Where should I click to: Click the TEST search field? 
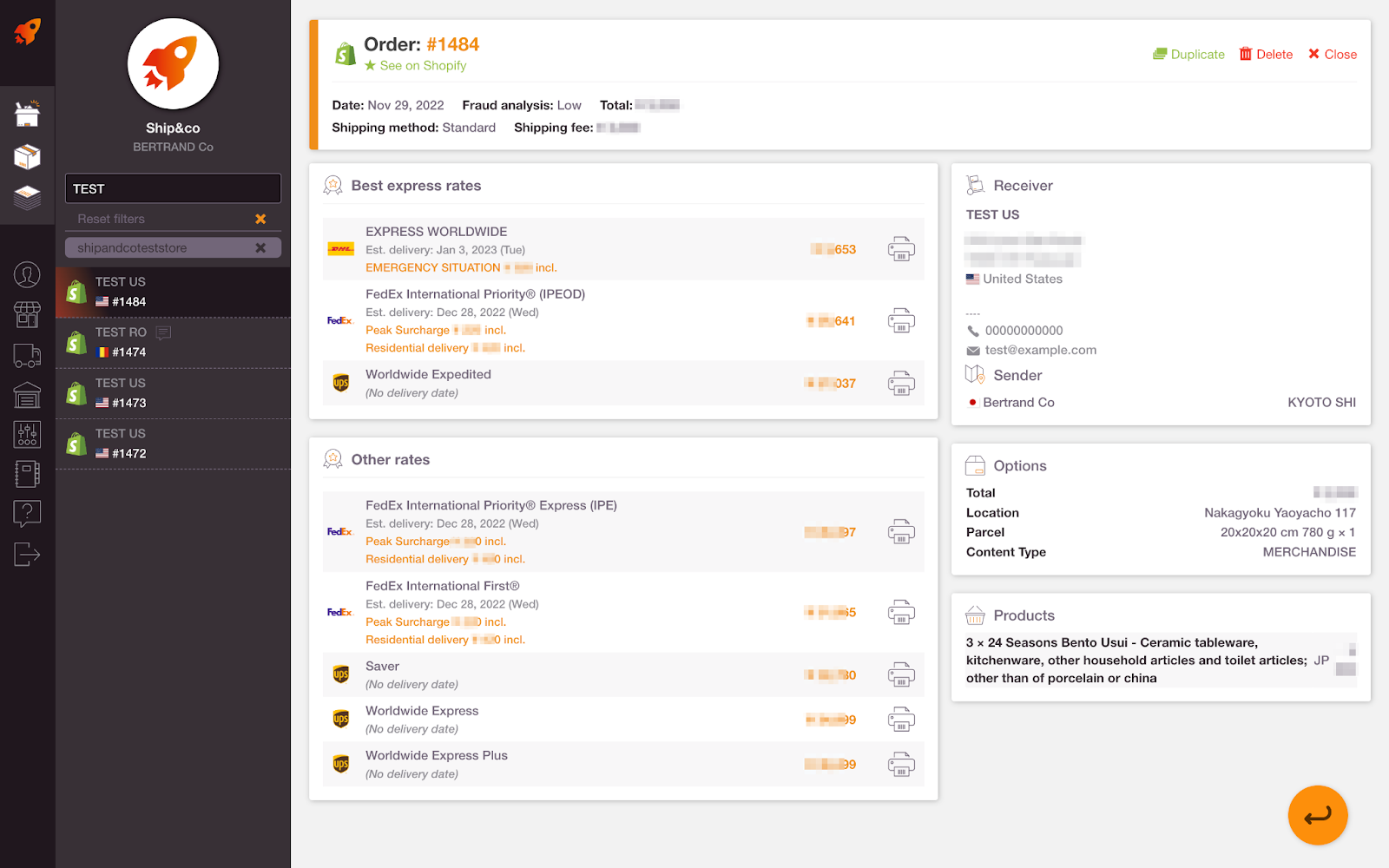pyautogui.click(x=173, y=188)
